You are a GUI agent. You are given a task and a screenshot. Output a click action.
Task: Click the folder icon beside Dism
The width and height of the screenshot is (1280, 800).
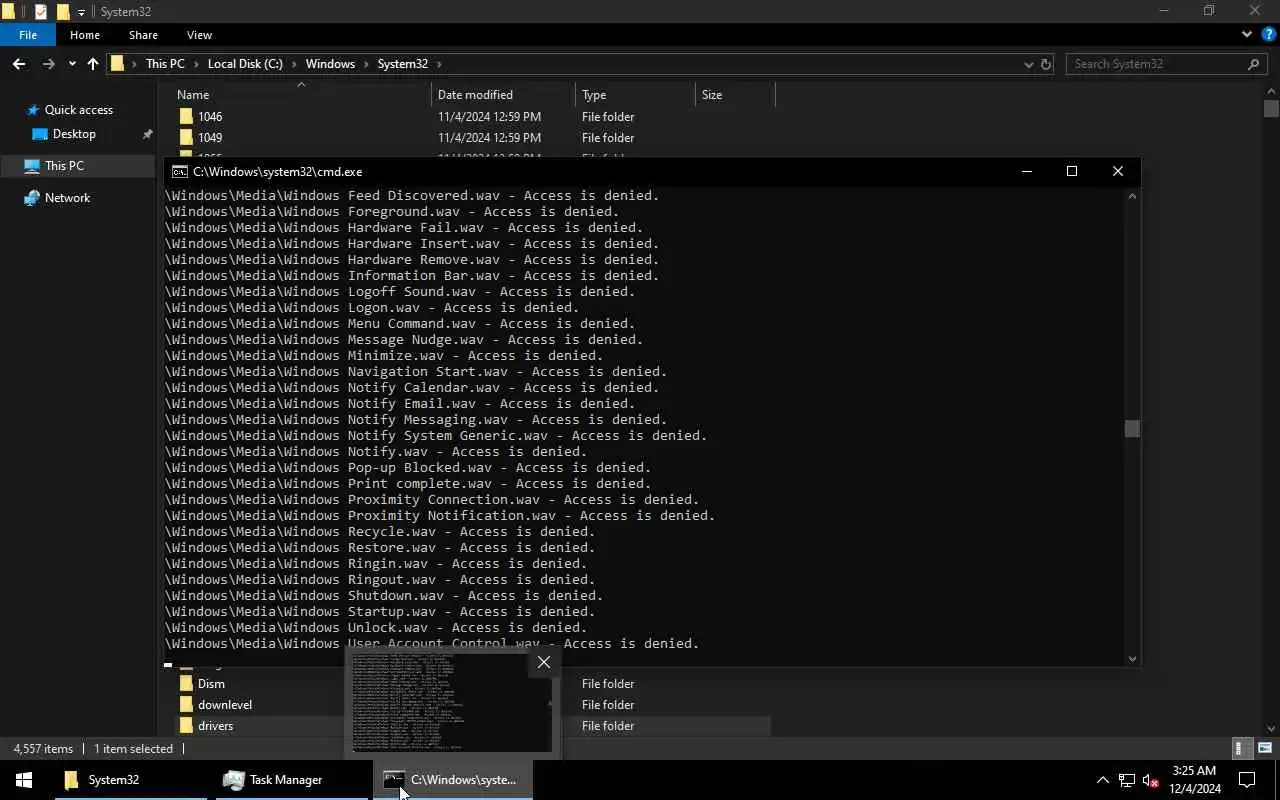tap(186, 684)
